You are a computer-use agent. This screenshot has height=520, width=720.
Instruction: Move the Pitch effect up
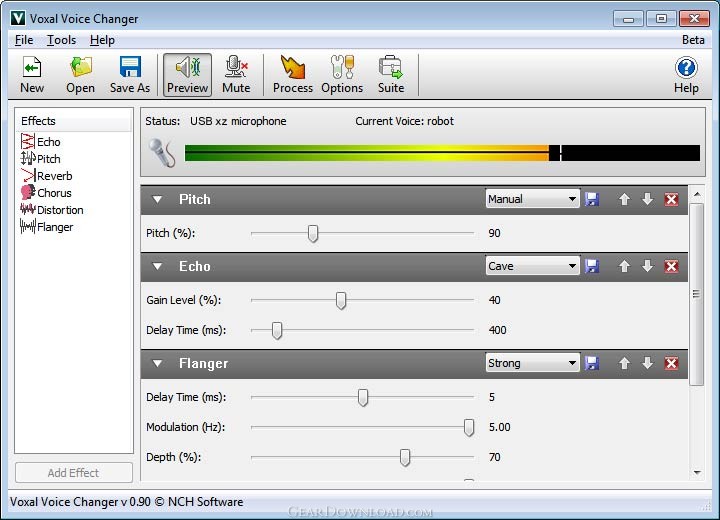[624, 199]
